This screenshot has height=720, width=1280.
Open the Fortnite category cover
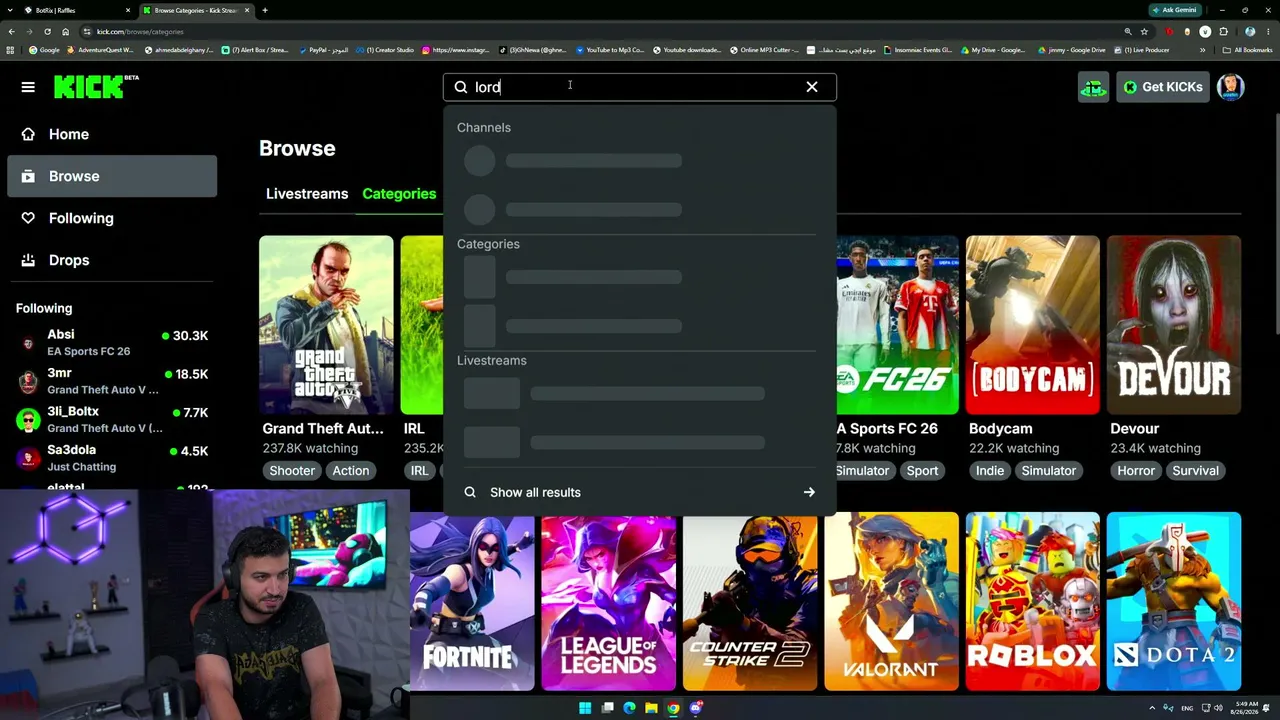point(472,601)
